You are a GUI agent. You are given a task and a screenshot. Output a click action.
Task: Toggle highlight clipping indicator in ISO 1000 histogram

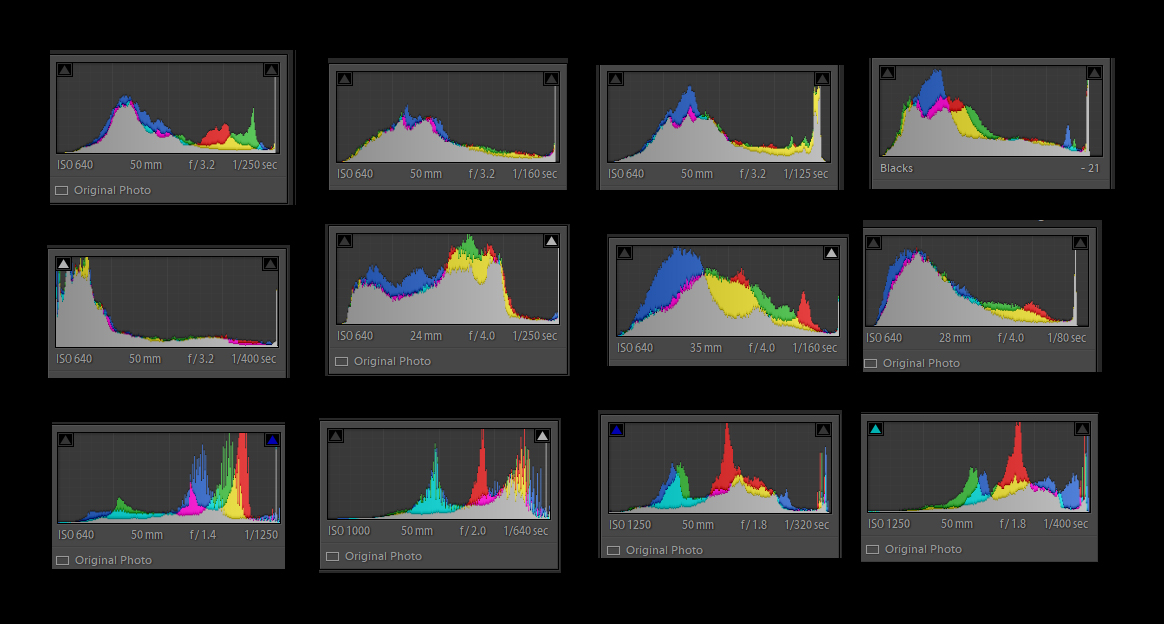coord(542,436)
